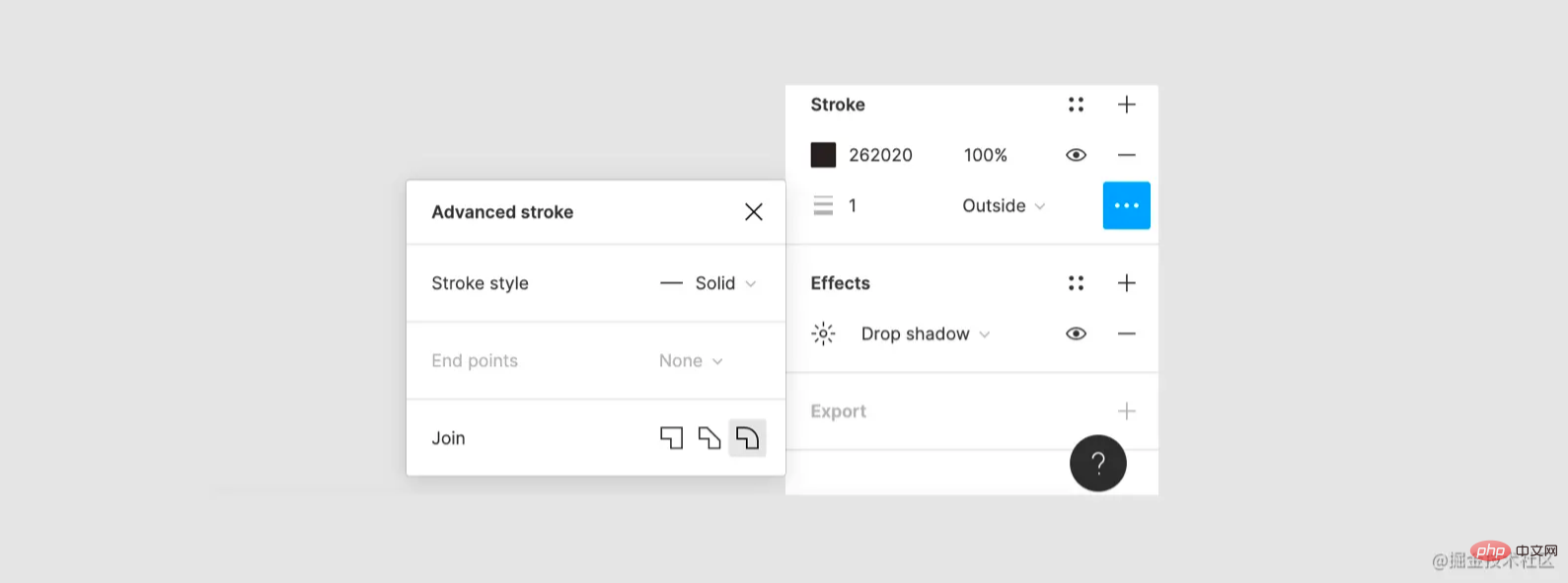Add a new stroke with plus

pos(1126,105)
